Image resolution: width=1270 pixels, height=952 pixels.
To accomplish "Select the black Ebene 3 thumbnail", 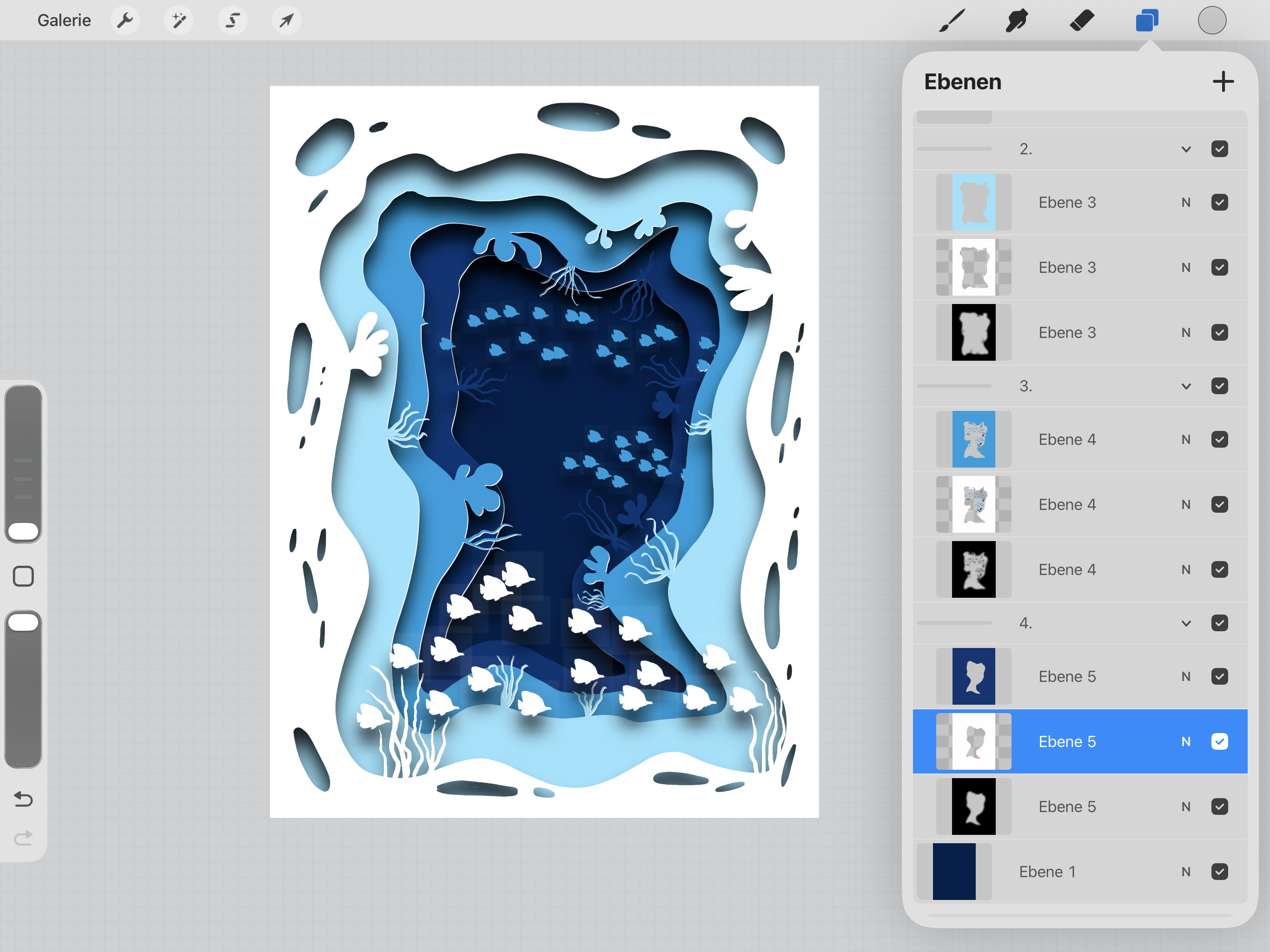I will point(974,333).
